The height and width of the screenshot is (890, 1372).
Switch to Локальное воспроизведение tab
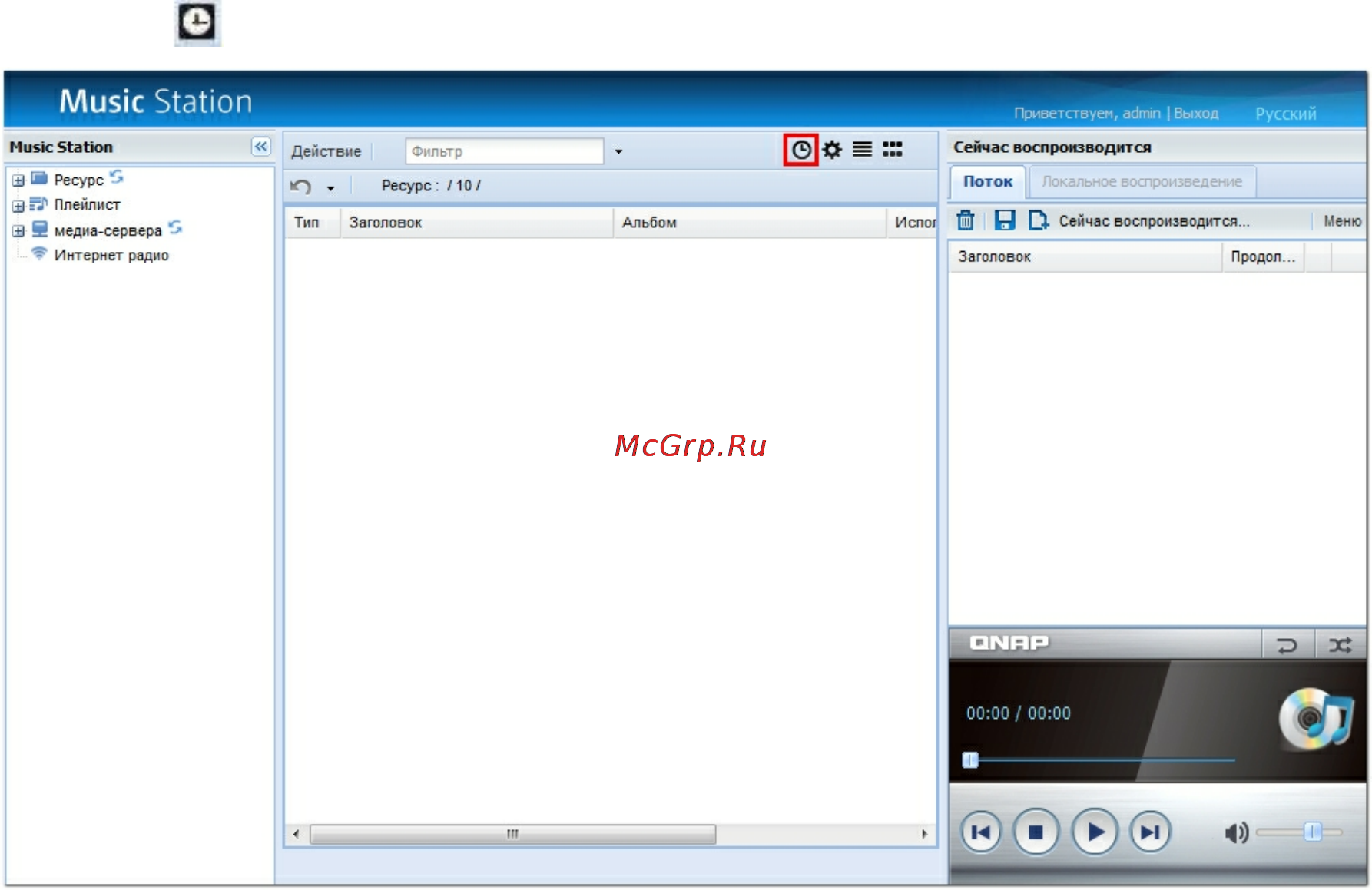pyautogui.click(x=1142, y=182)
